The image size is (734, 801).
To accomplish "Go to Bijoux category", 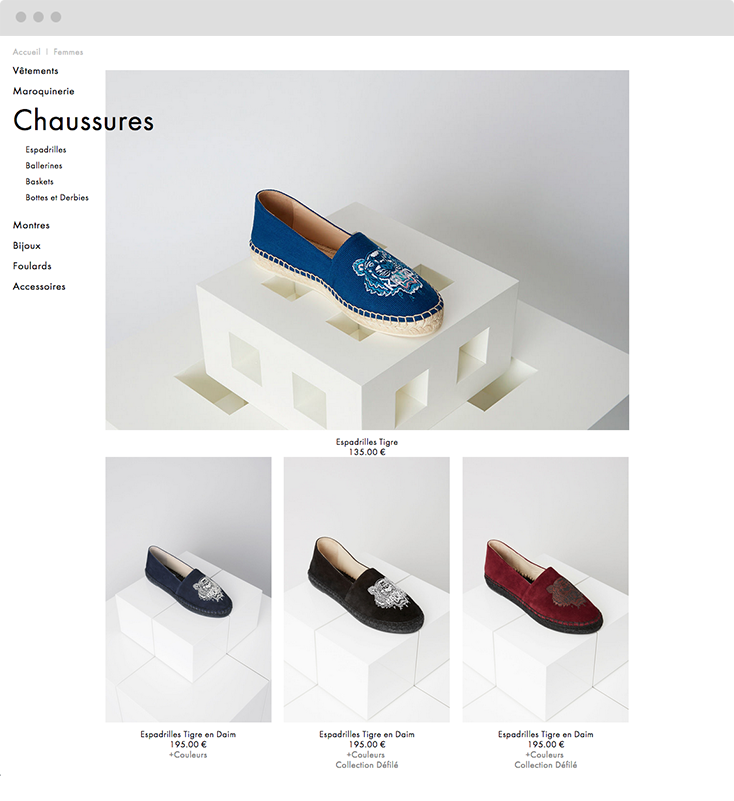I will [x=27, y=246].
